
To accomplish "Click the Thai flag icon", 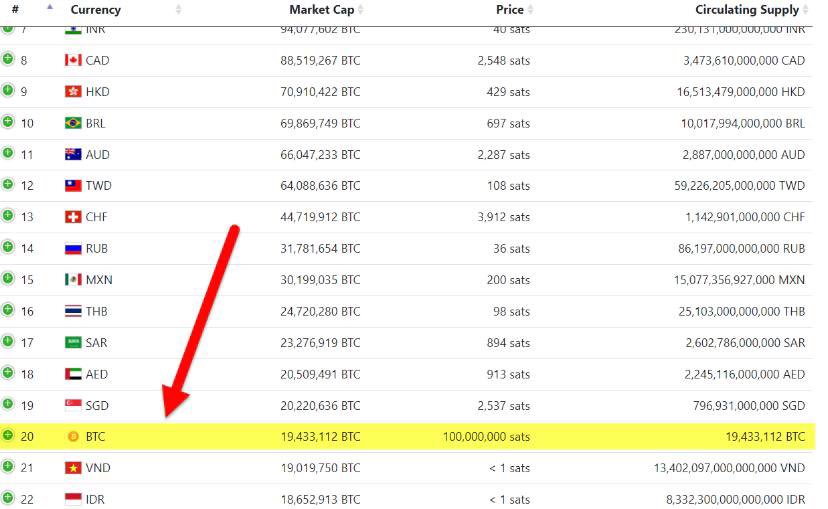I will [x=73, y=311].
